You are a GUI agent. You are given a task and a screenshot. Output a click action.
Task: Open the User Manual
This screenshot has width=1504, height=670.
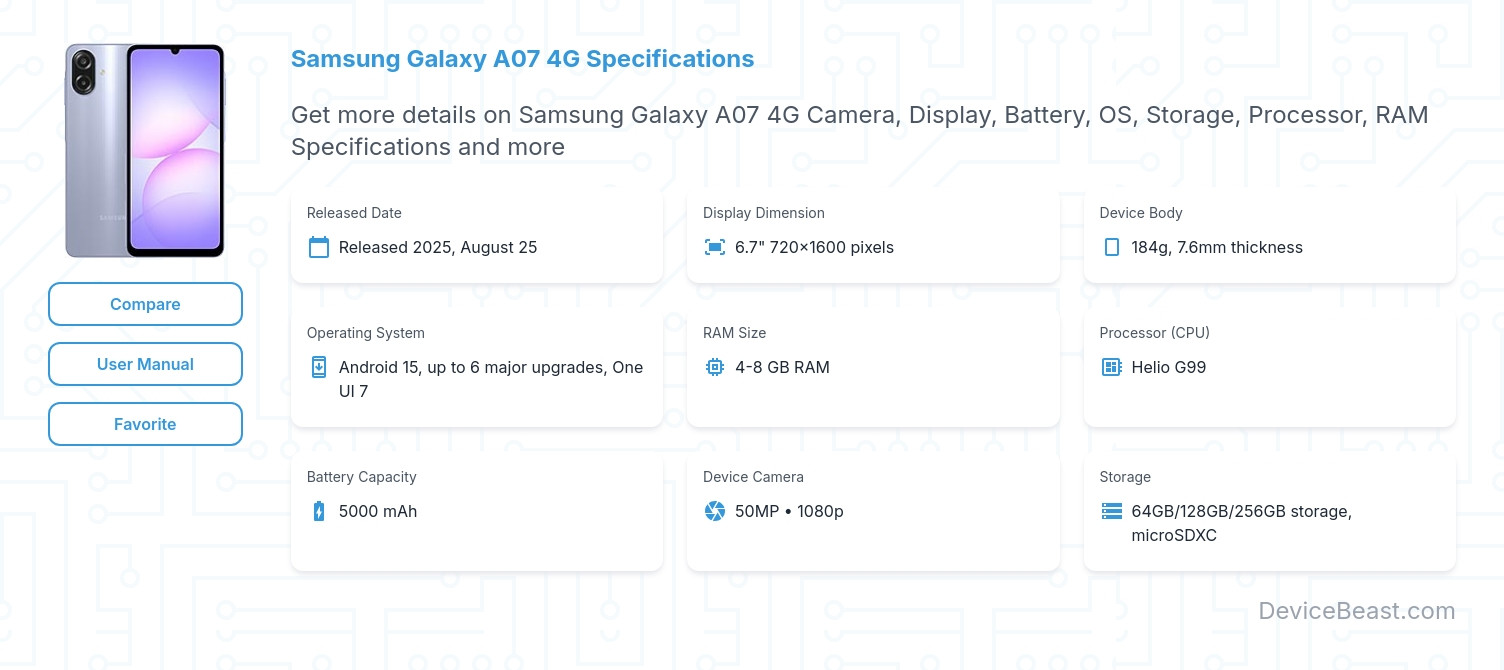(x=145, y=364)
